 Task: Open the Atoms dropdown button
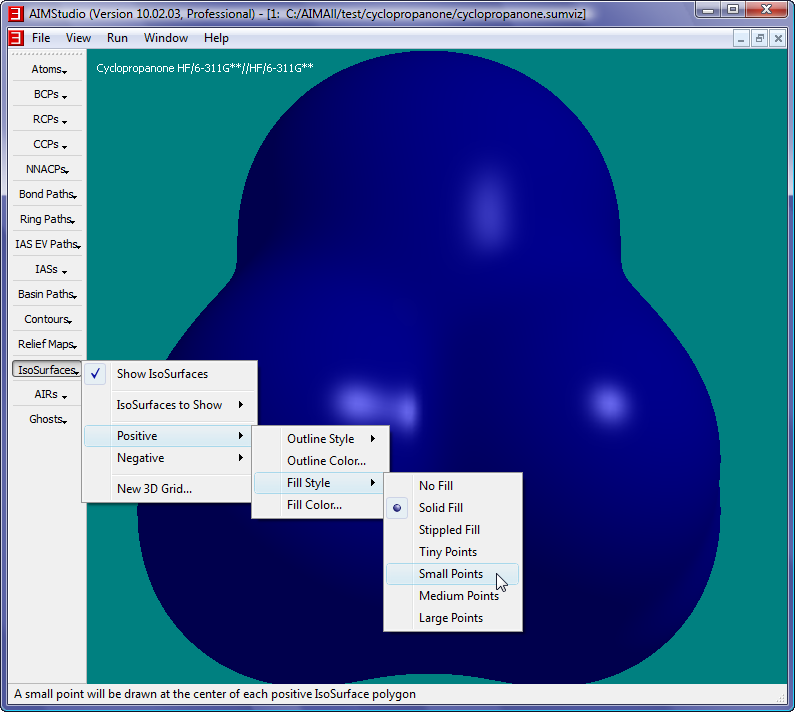click(x=47, y=70)
